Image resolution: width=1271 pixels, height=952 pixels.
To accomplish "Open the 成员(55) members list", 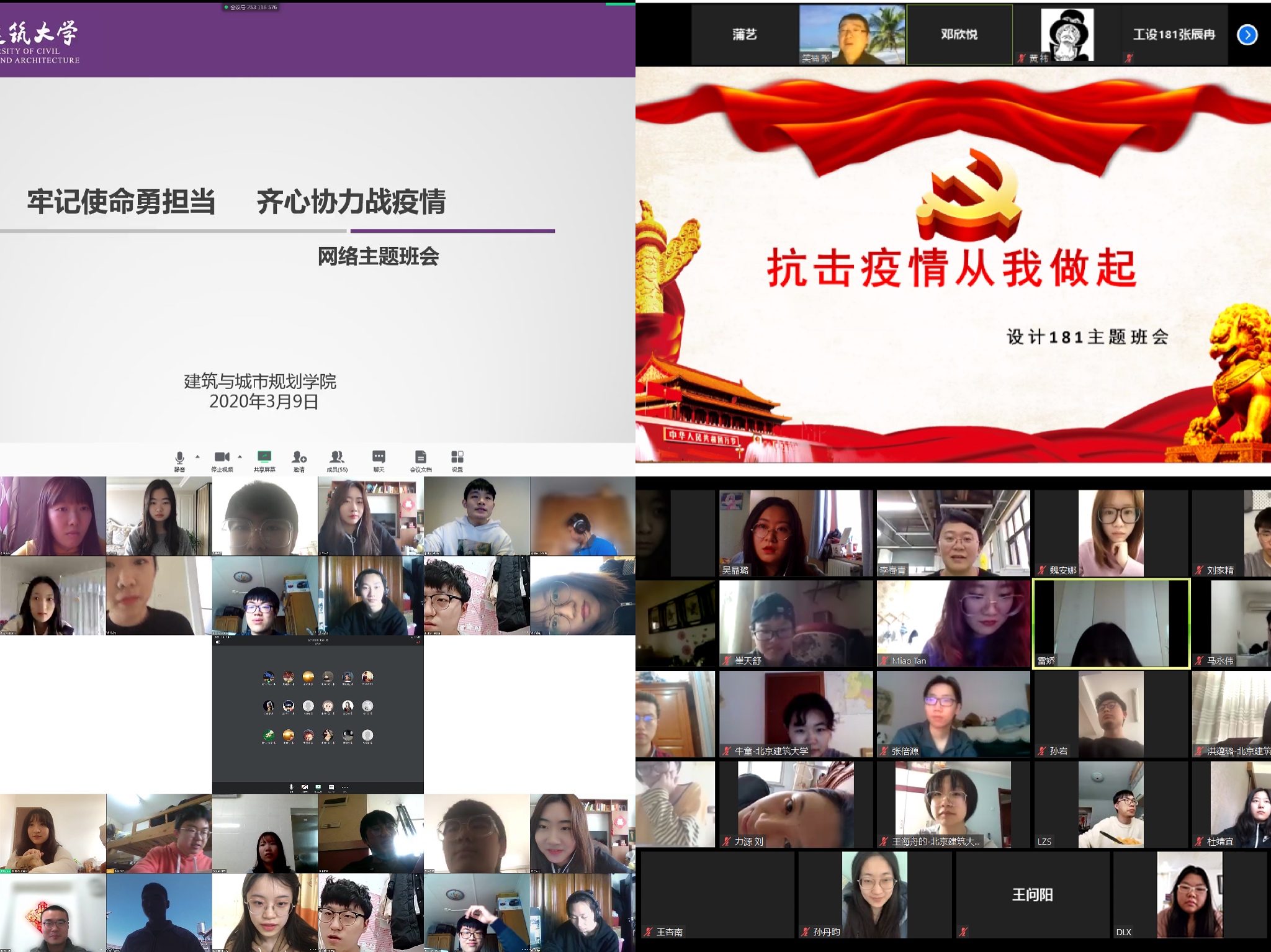I will click(x=337, y=457).
